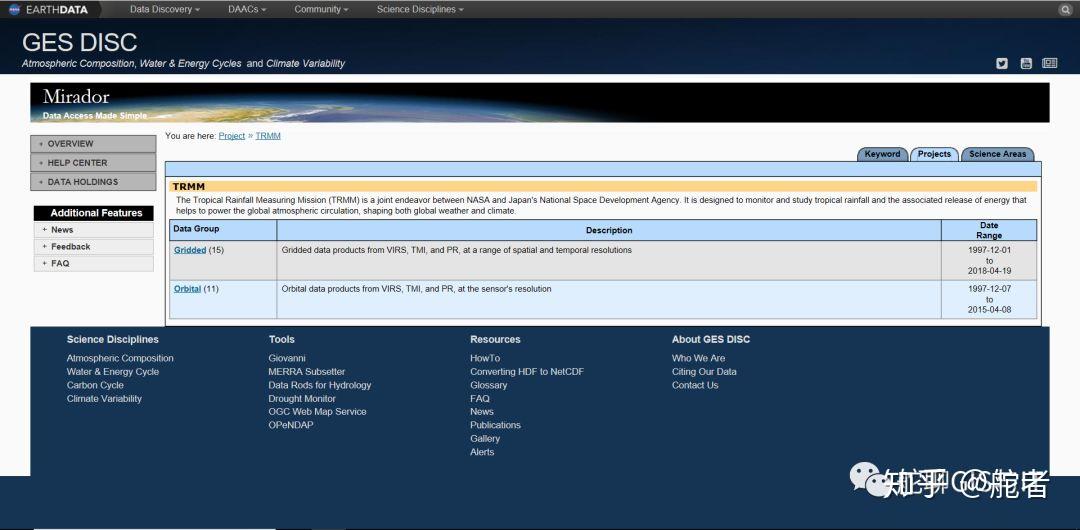
Task: Expand the OVERVIEW sidebar section
Action: tap(93, 144)
